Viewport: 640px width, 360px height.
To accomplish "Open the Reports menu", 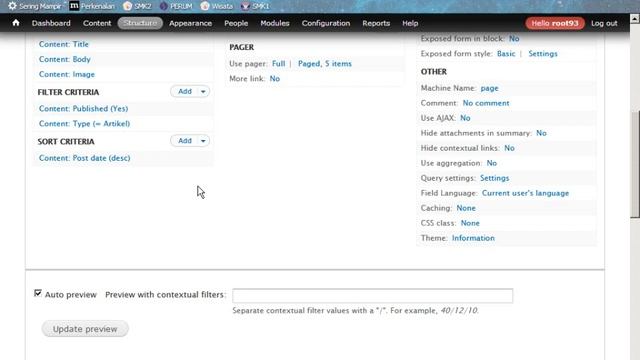I will (x=376, y=23).
